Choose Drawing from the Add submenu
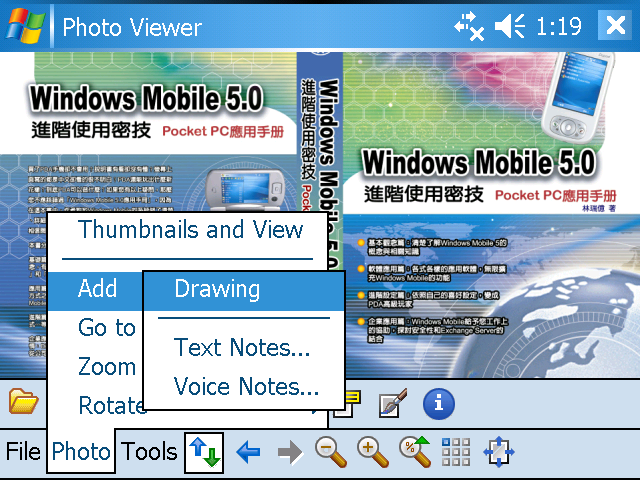 [x=244, y=289]
